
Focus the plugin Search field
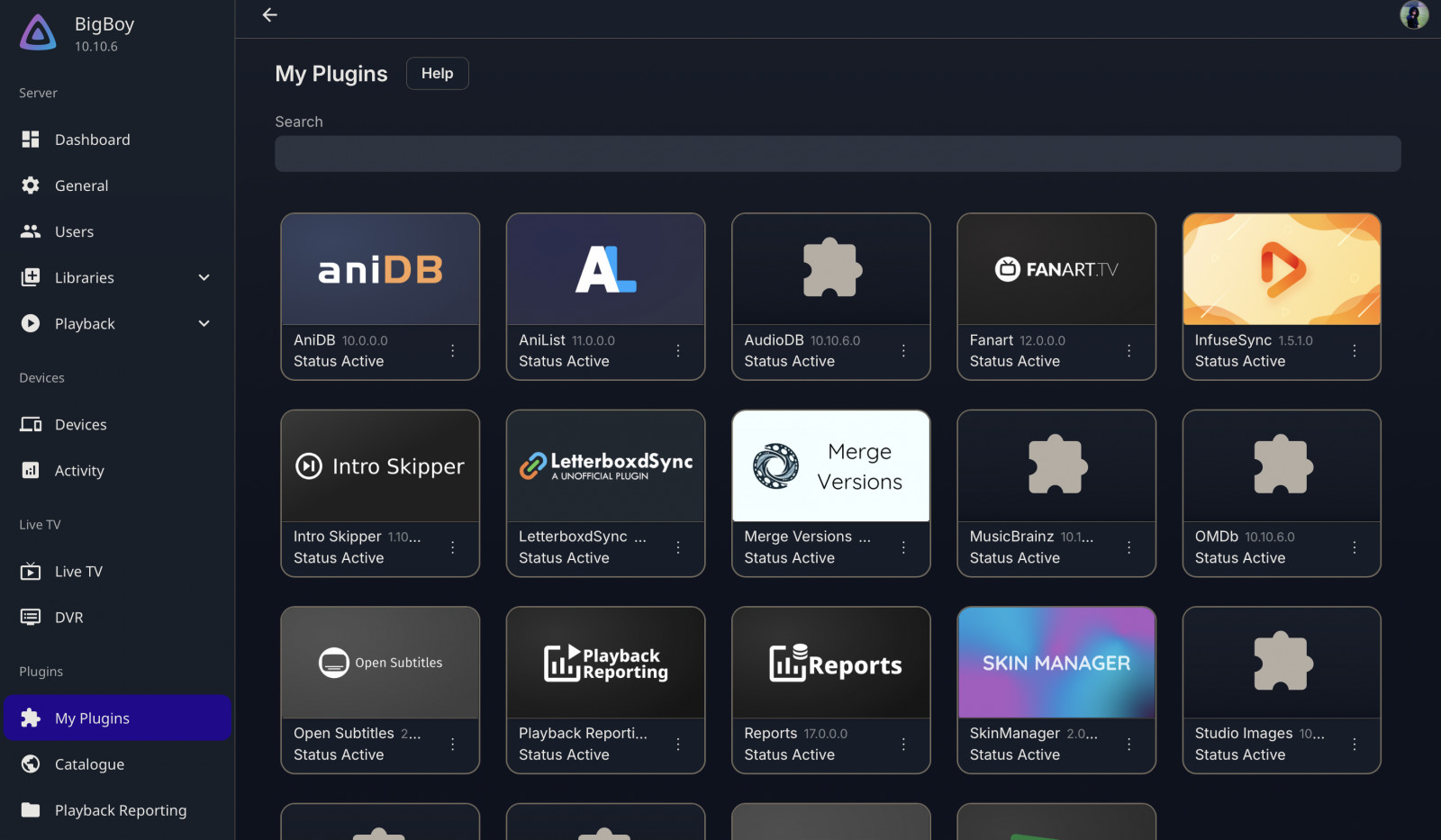[837, 154]
